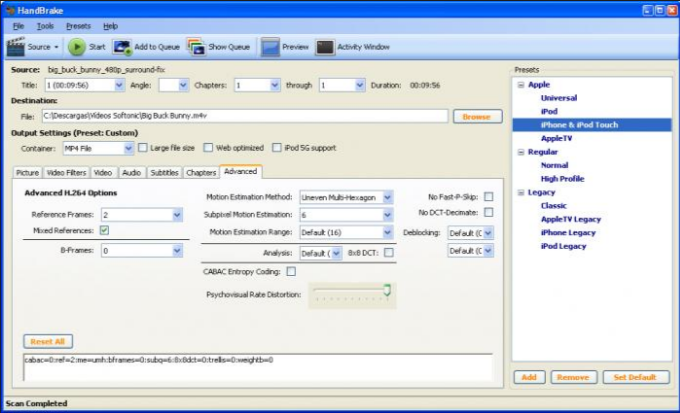This screenshot has width=680, height=413.
Task: Select the Universal preset
Action: (x=559, y=98)
